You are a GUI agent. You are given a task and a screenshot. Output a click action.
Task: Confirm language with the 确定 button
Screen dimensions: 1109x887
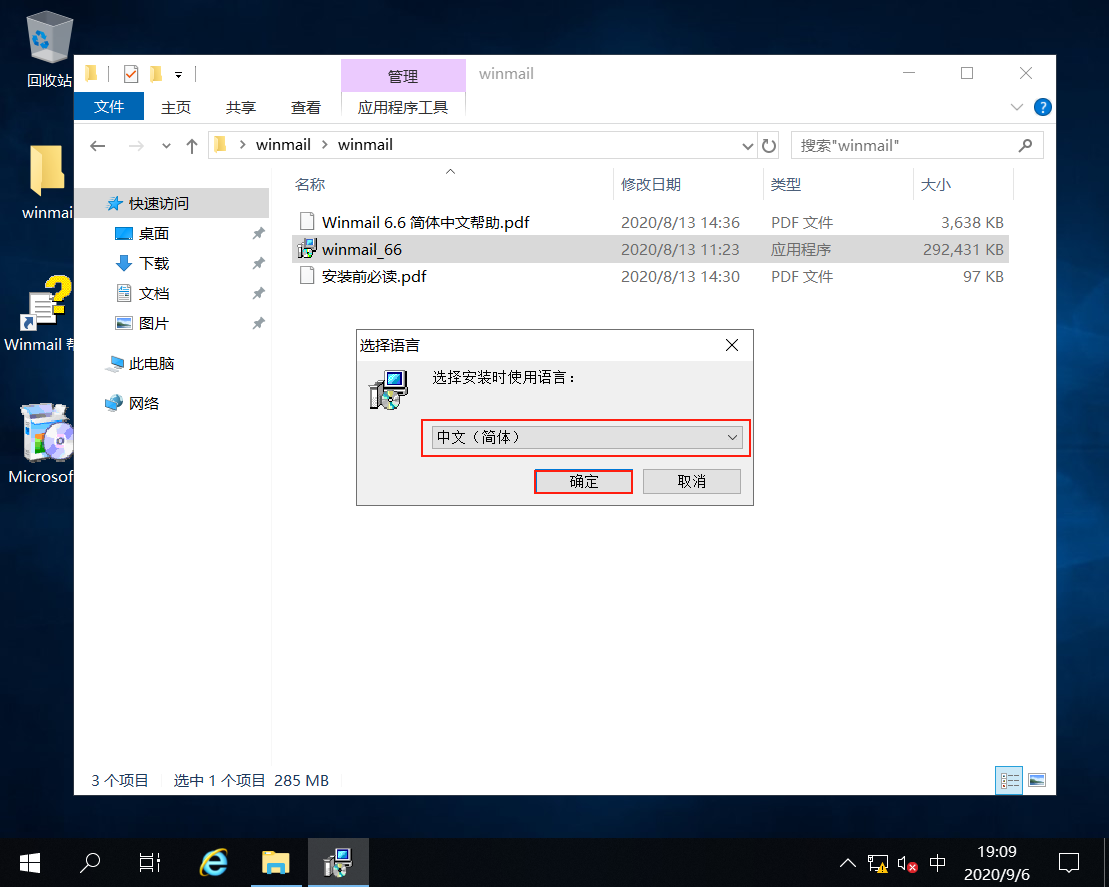583,481
